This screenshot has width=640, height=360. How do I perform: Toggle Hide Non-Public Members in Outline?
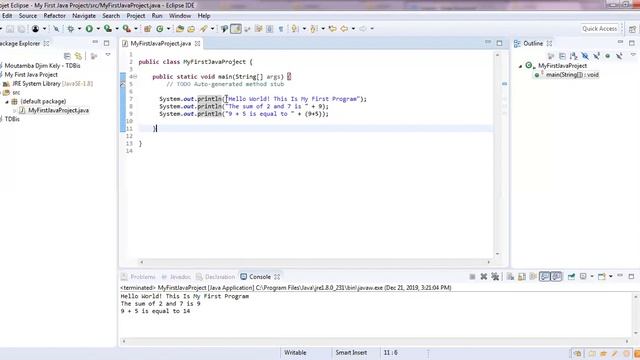(608, 56)
